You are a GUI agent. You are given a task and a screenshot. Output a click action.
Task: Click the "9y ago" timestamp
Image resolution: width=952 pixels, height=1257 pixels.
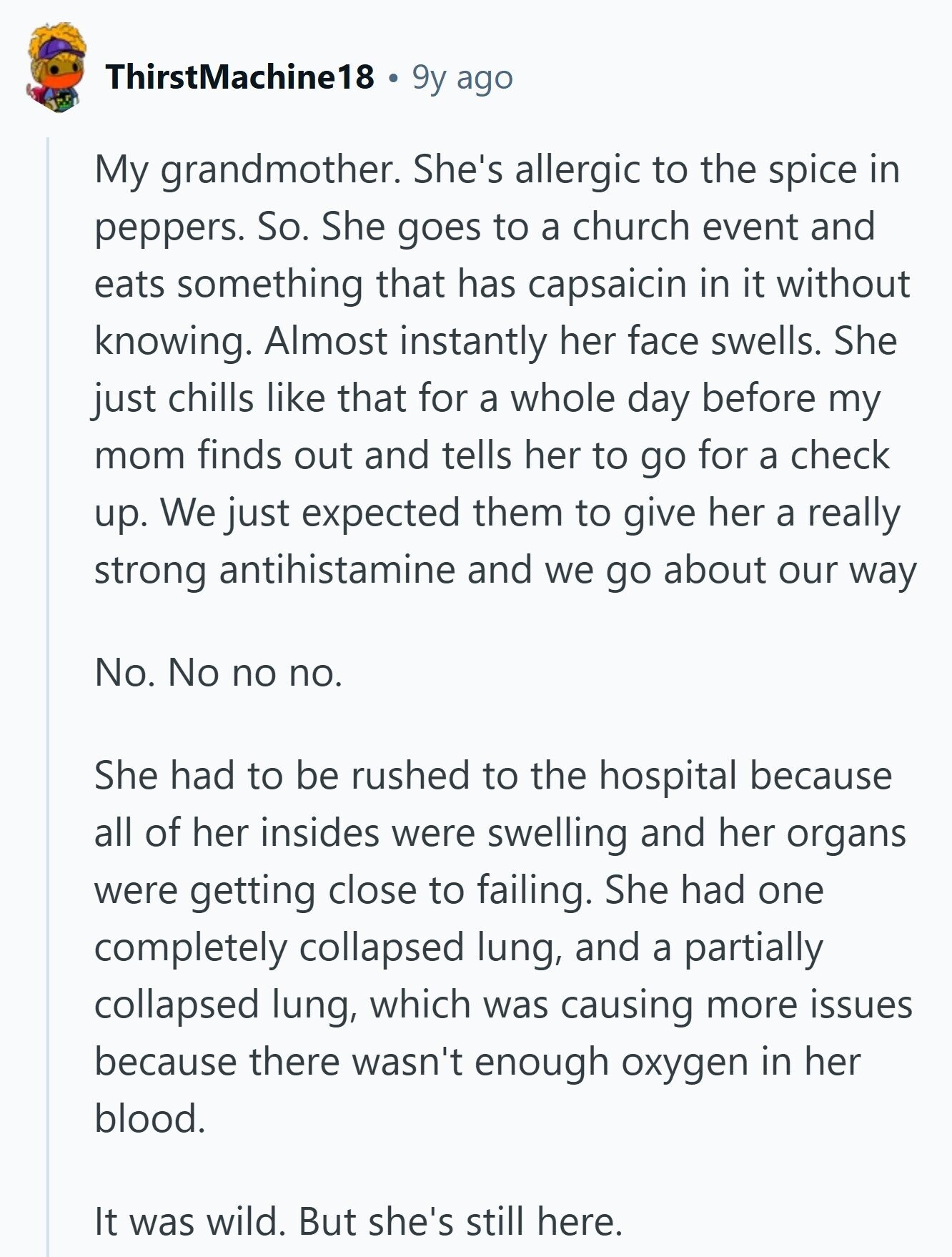462,77
